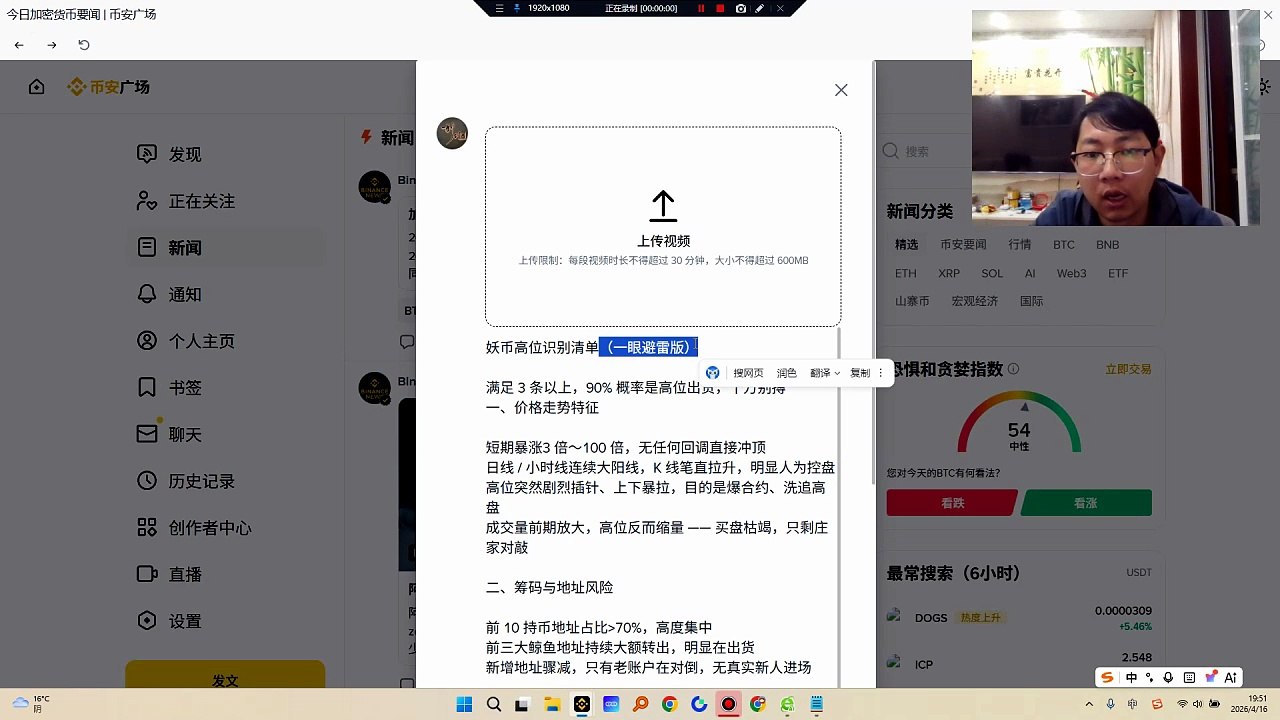Open File Explorer from taskbar

click(x=552, y=704)
